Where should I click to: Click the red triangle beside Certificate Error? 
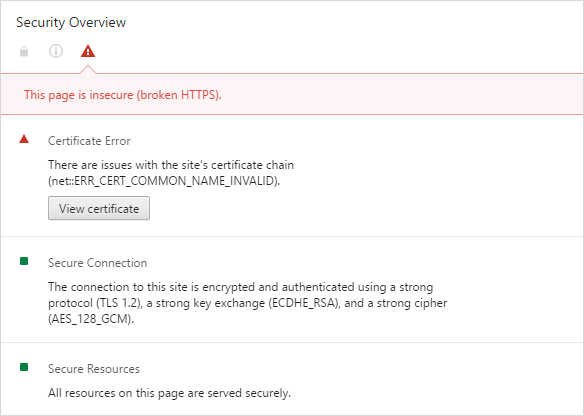pyautogui.click(x=24, y=139)
